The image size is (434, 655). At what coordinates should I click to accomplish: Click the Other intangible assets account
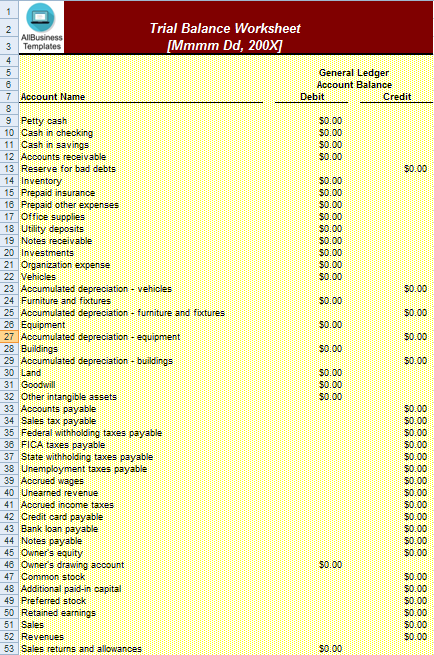(x=69, y=397)
